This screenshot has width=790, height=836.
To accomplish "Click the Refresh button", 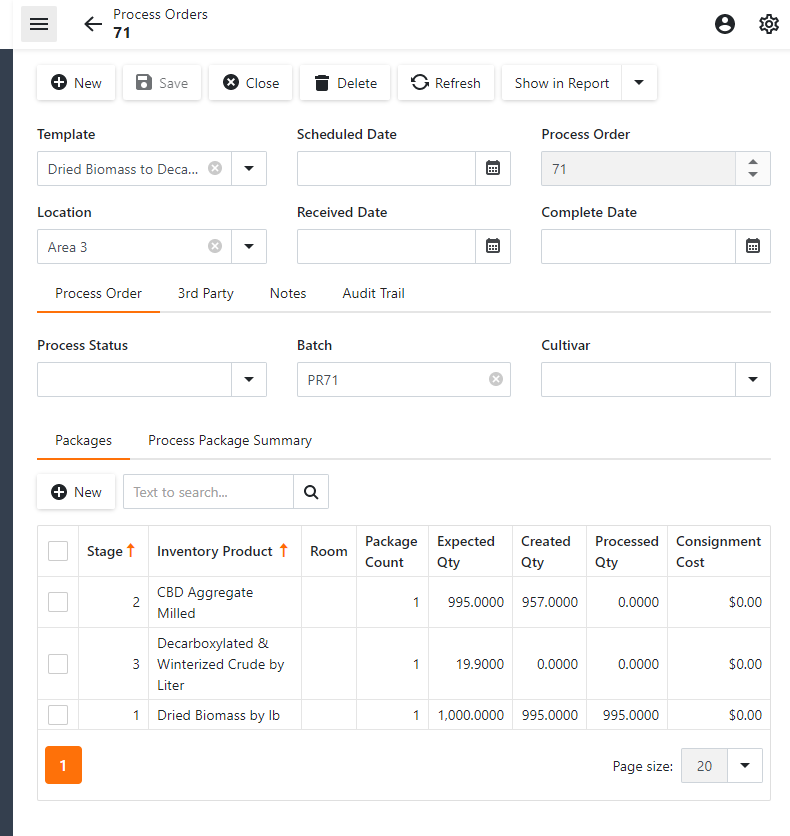I will click(445, 83).
